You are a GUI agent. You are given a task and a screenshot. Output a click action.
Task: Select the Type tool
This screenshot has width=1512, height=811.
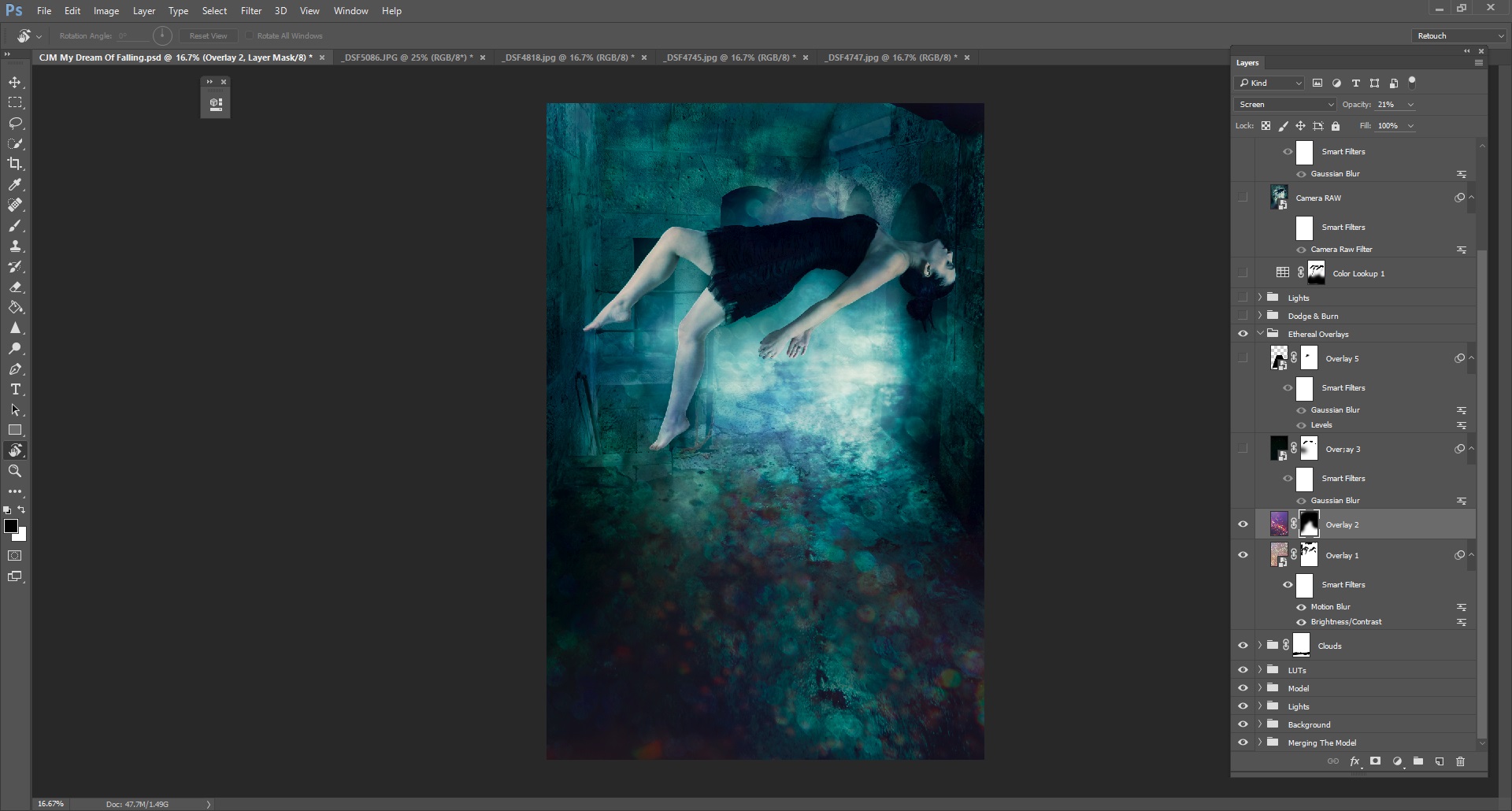(x=16, y=389)
